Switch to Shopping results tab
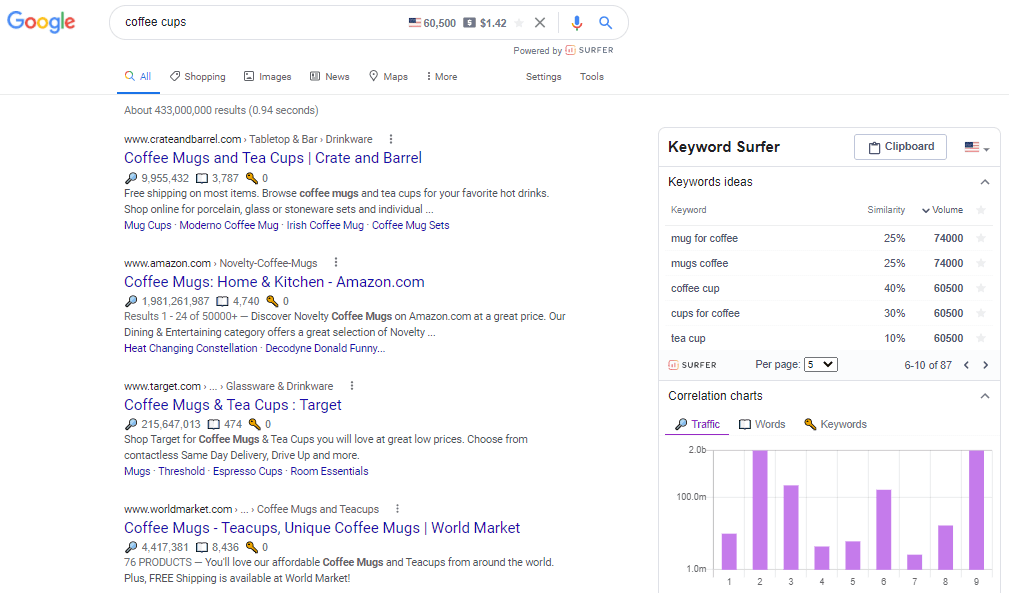 pos(198,77)
